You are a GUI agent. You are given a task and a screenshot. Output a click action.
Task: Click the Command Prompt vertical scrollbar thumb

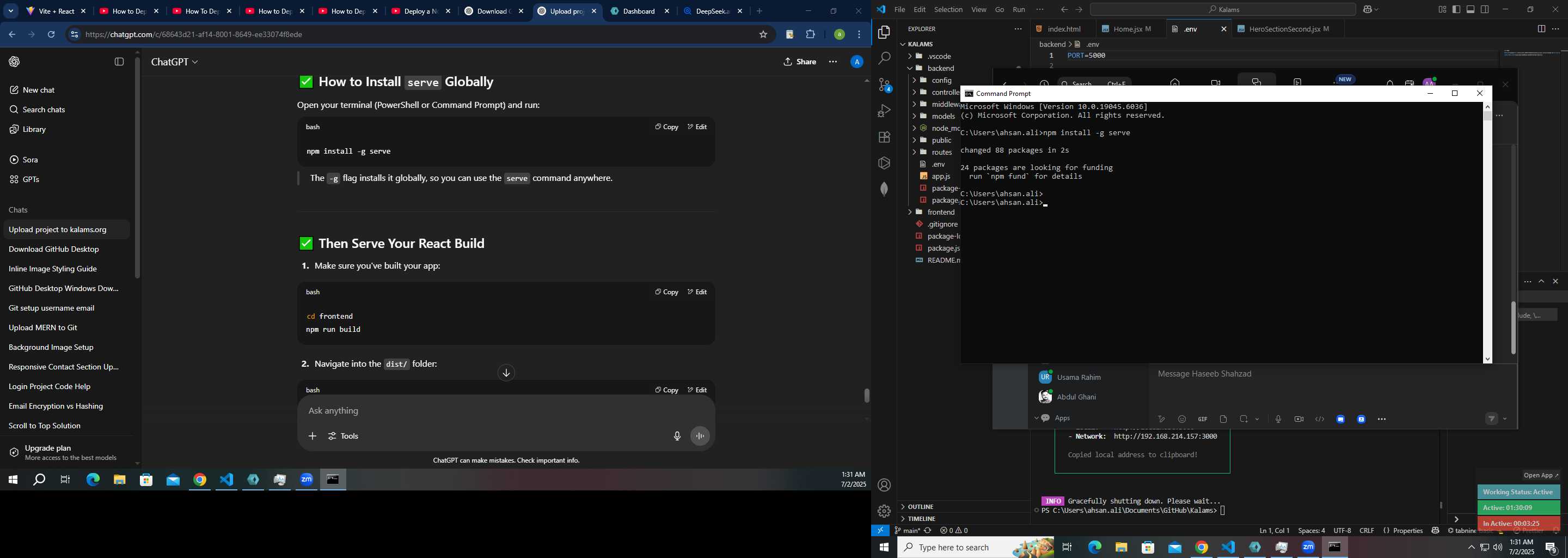[1487, 117]
